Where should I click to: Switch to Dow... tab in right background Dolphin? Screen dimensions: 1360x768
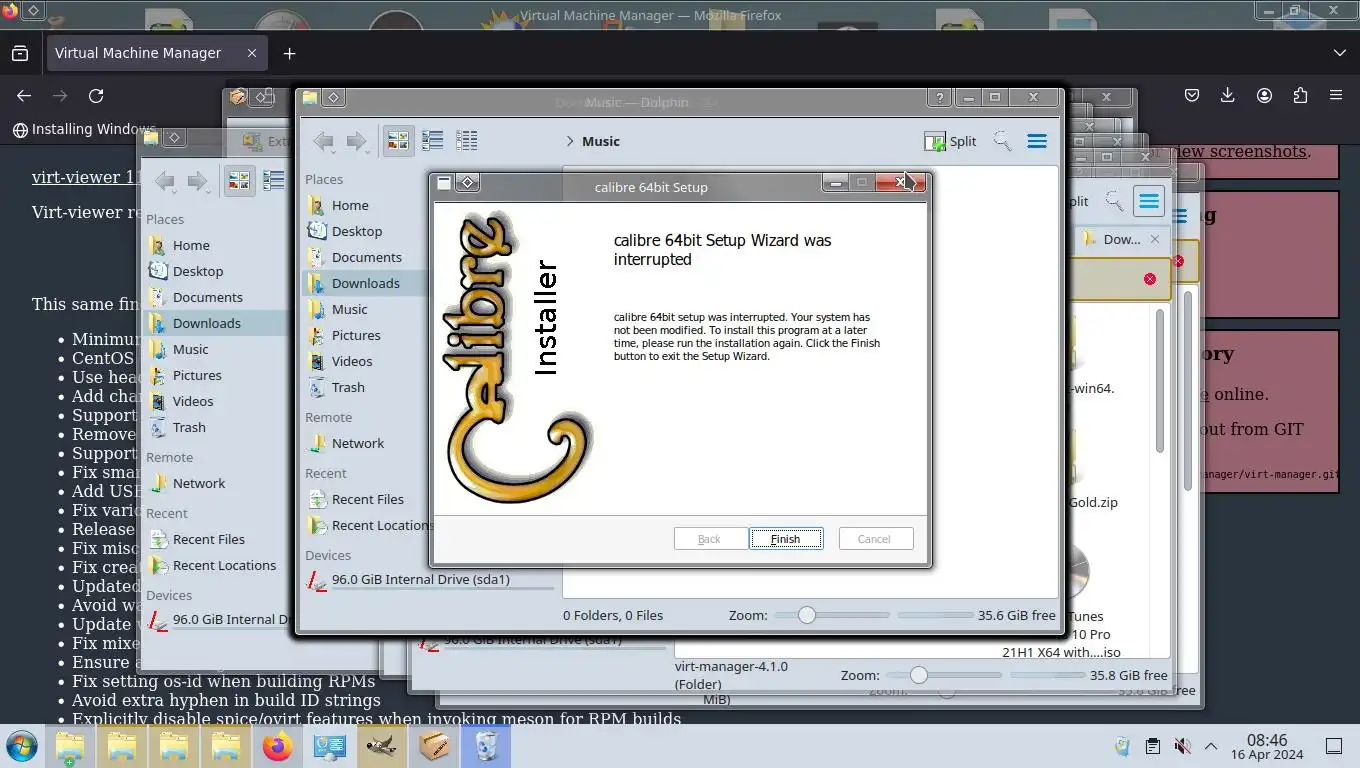tap(1121, 239)
